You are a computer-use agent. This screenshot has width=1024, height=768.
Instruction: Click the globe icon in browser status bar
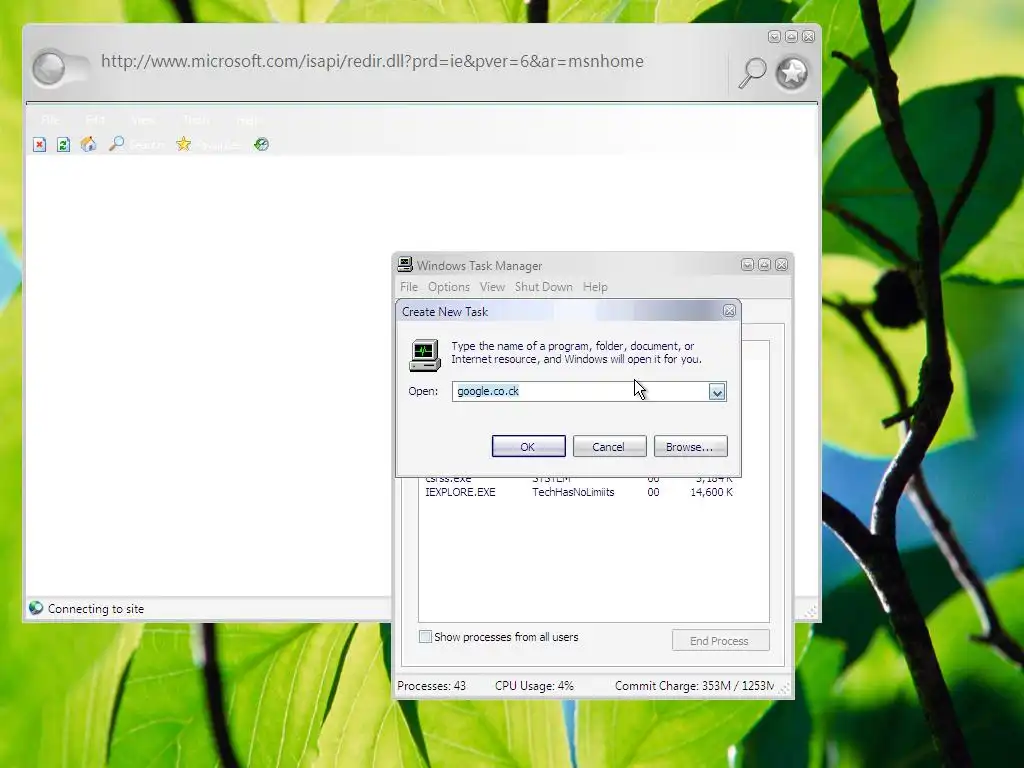click(x=36, y=608)
